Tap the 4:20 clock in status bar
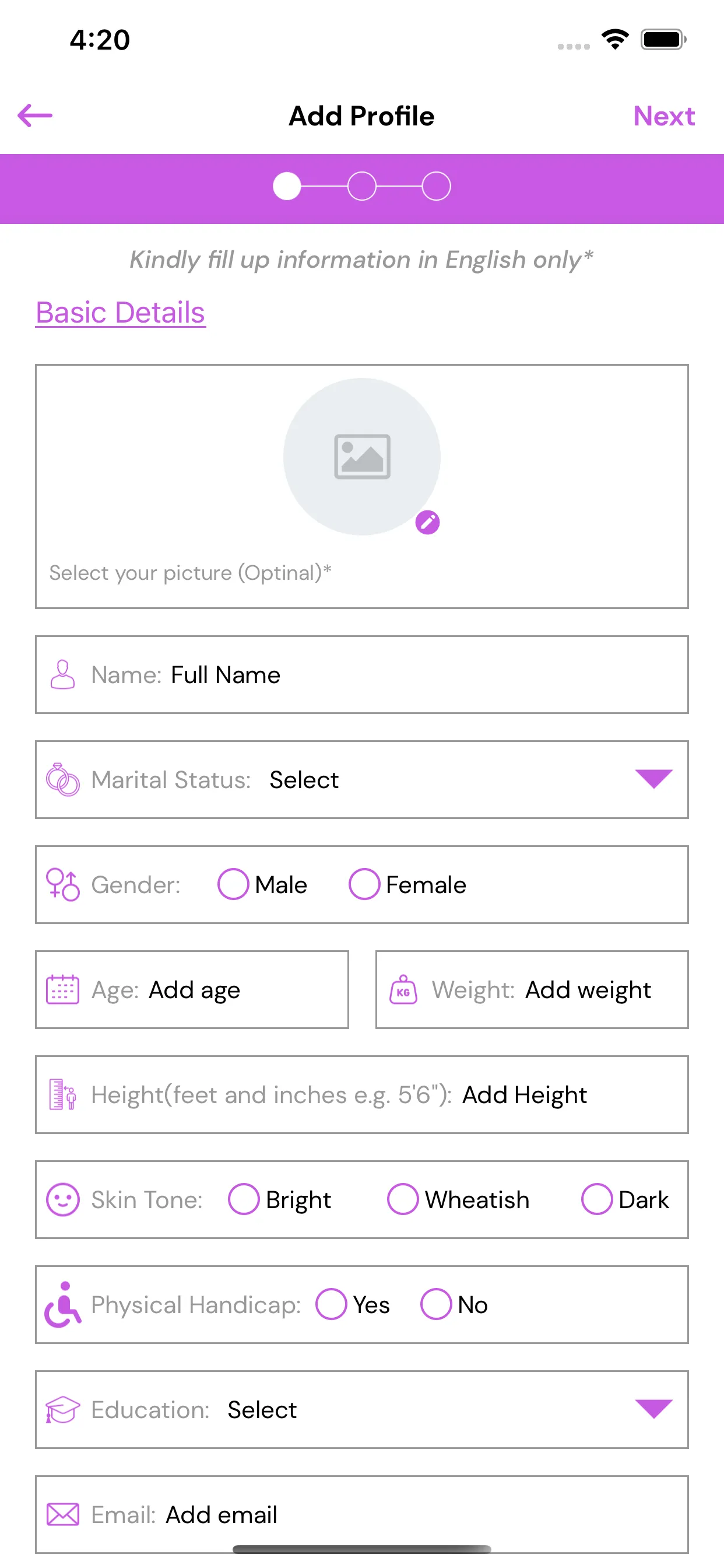 pos(100,40)
